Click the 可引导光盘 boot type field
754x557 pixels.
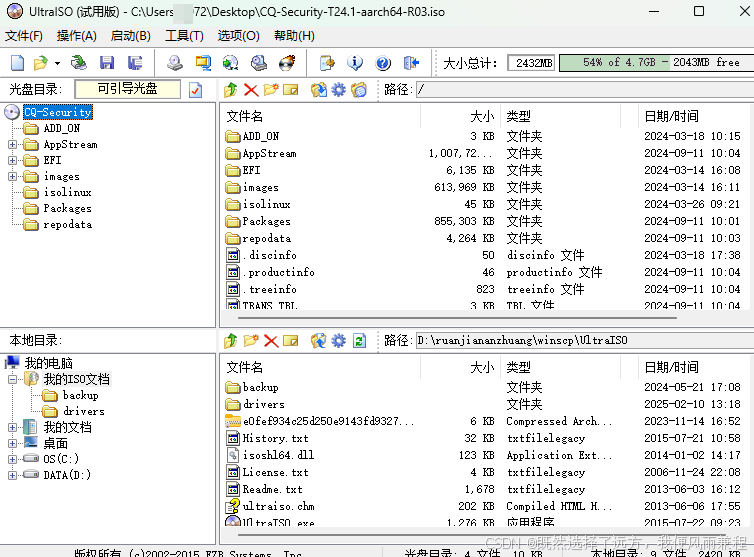coord(127,89)
